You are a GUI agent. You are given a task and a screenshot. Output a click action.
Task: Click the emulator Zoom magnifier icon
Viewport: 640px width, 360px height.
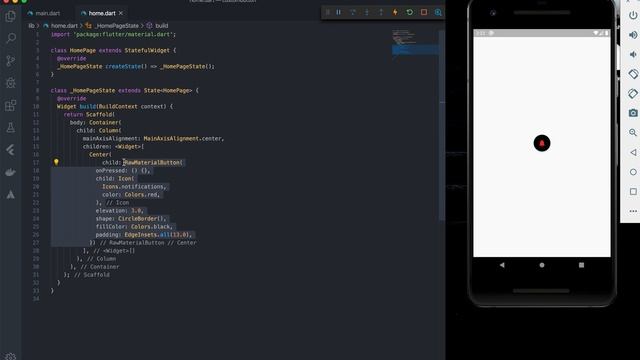633,133
